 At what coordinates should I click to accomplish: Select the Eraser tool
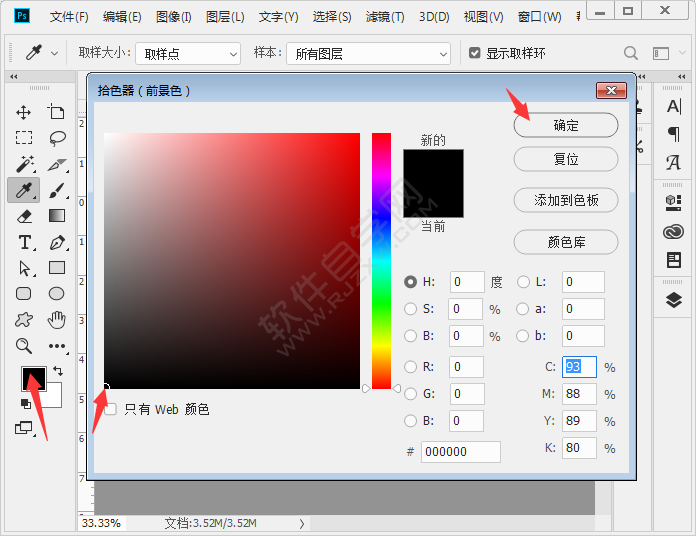pyautogui.click(x=24, y=216)
